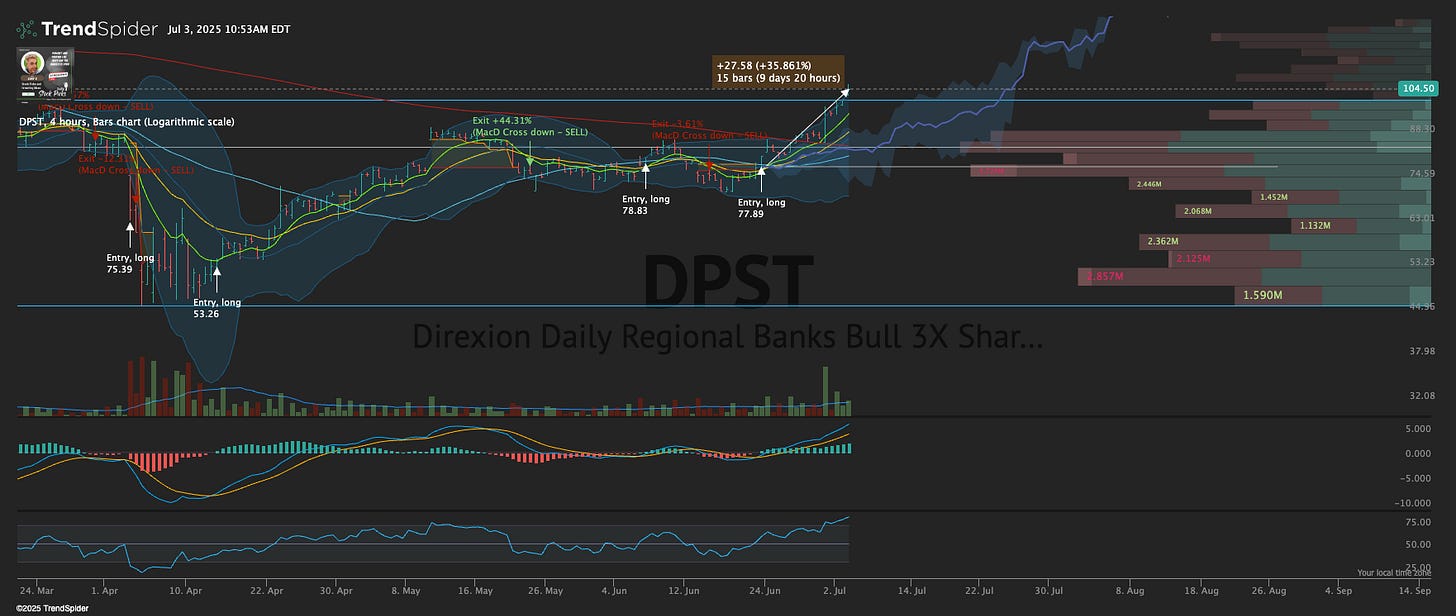The height and width of the screenshot is (616, 1456).
Task: Click the 88.30 price axis label
Action: [1422, 129]
